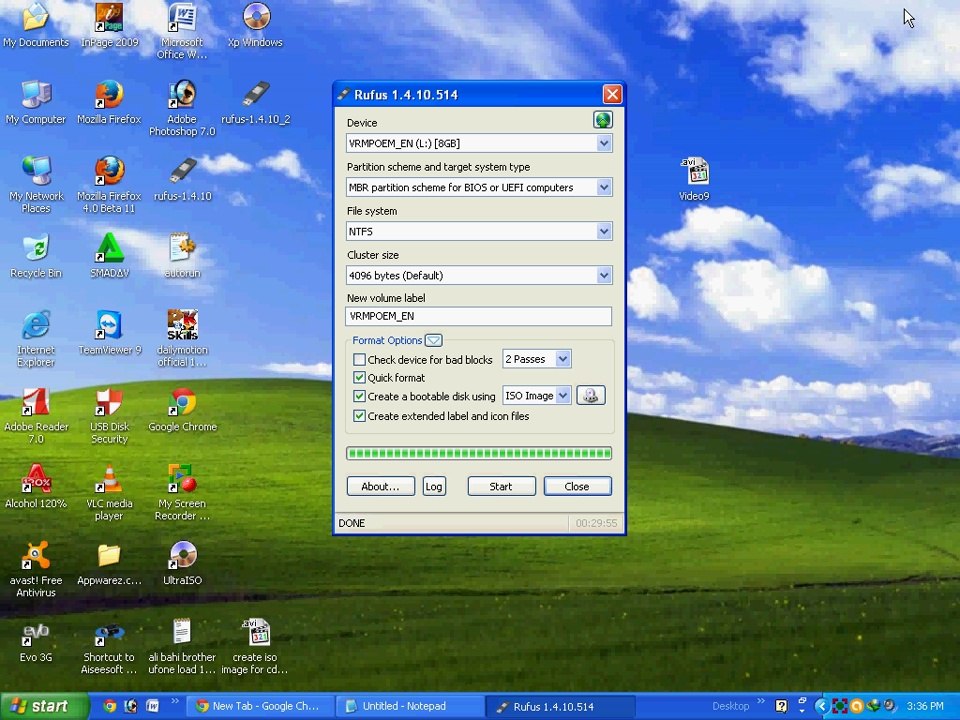Click Chrome icon in Quick Launch bar
Viewport: 960px width, 720px height.
pyautogui.click(x=110, y=706)
